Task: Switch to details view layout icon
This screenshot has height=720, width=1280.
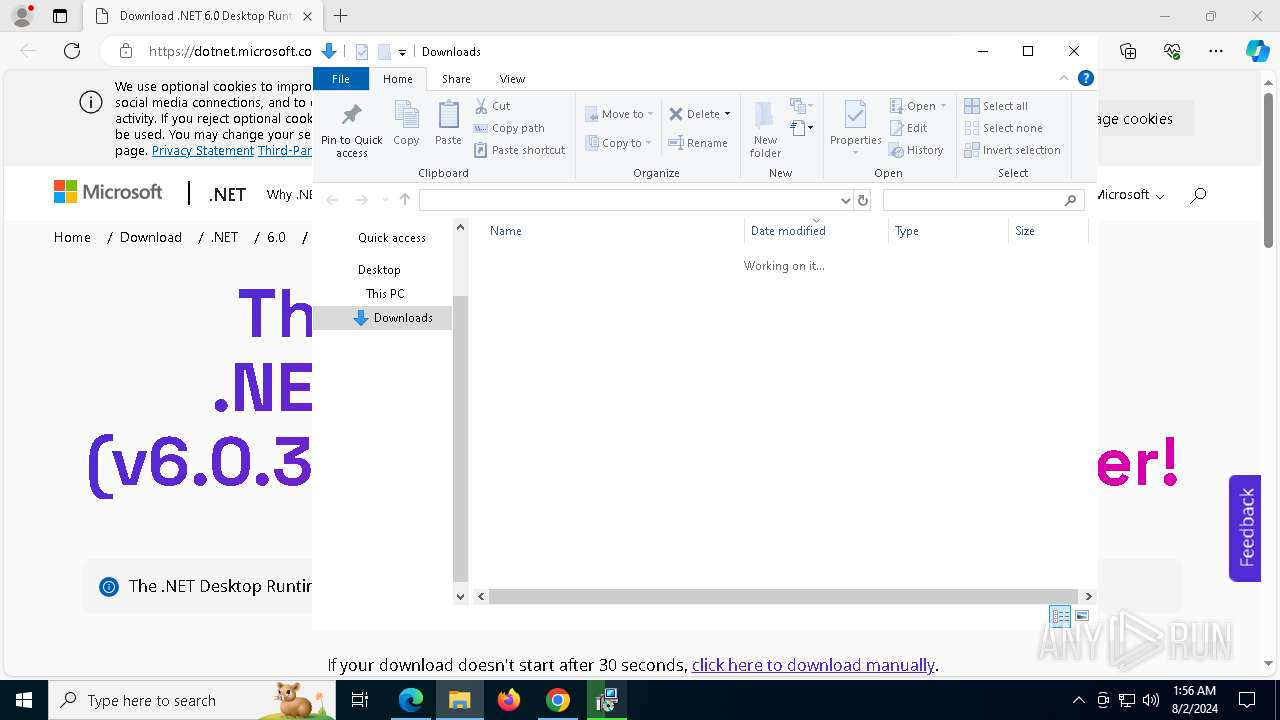Action: coord(1060,616)
